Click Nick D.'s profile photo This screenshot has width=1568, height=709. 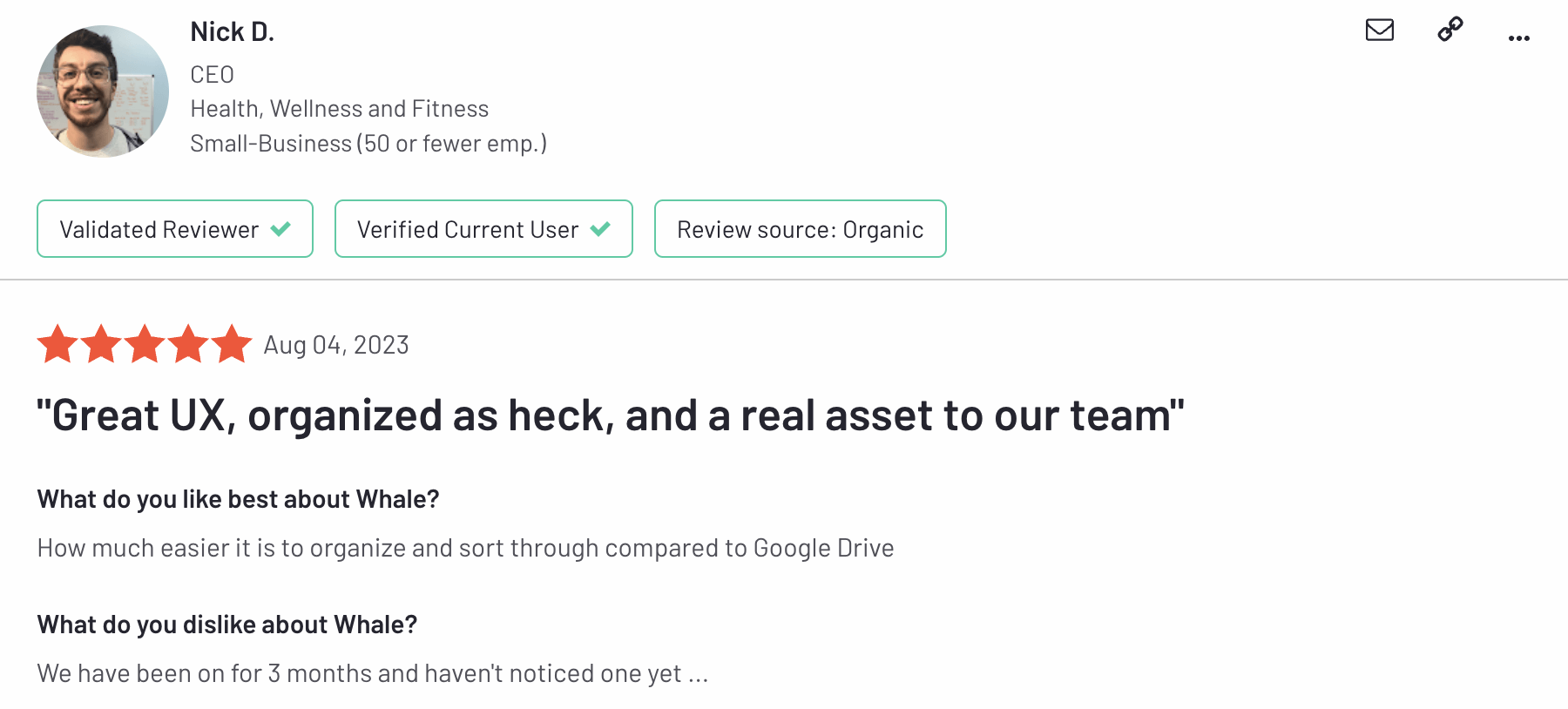[x=103, y=91]
